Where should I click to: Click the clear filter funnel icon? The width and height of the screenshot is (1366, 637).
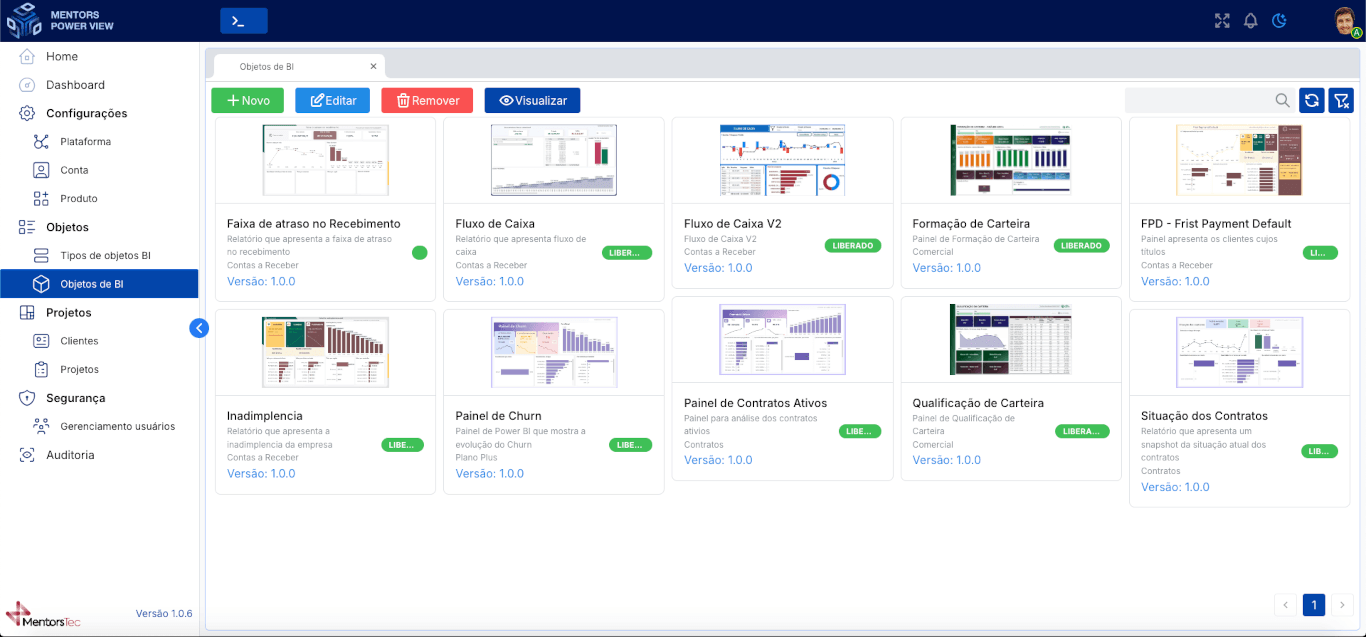click(1341, 100)
